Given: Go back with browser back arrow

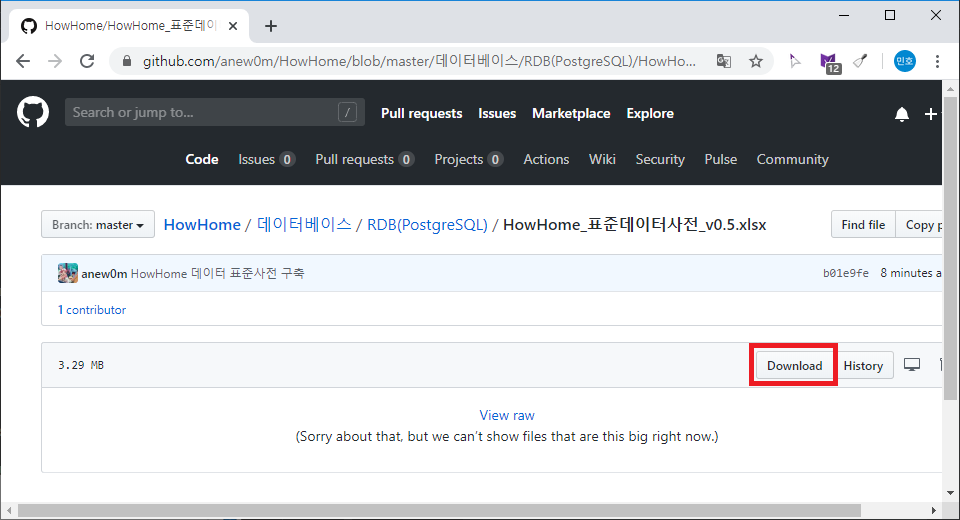Looking at the screenshot, I should (x=23, y=61).
